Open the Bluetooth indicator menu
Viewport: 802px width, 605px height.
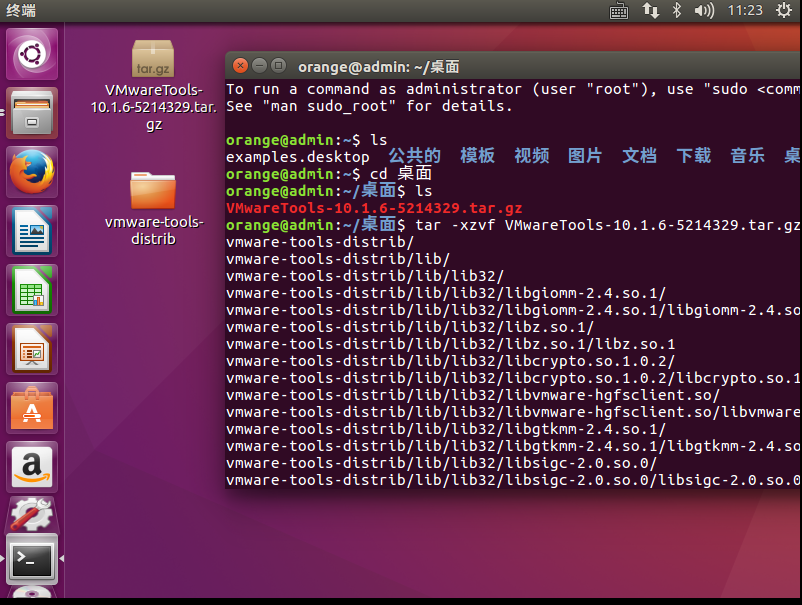tap(677, 10)
